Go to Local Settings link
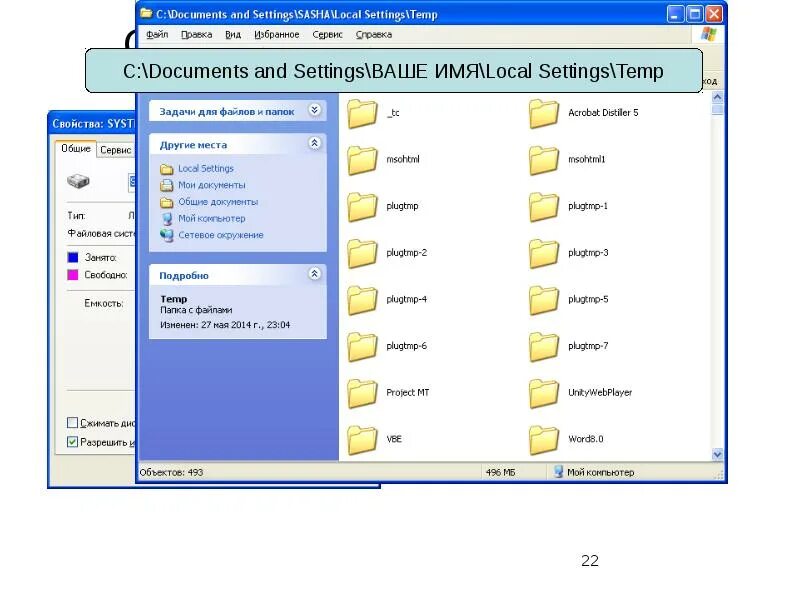The image size is (800, 600). click(206, 168)
